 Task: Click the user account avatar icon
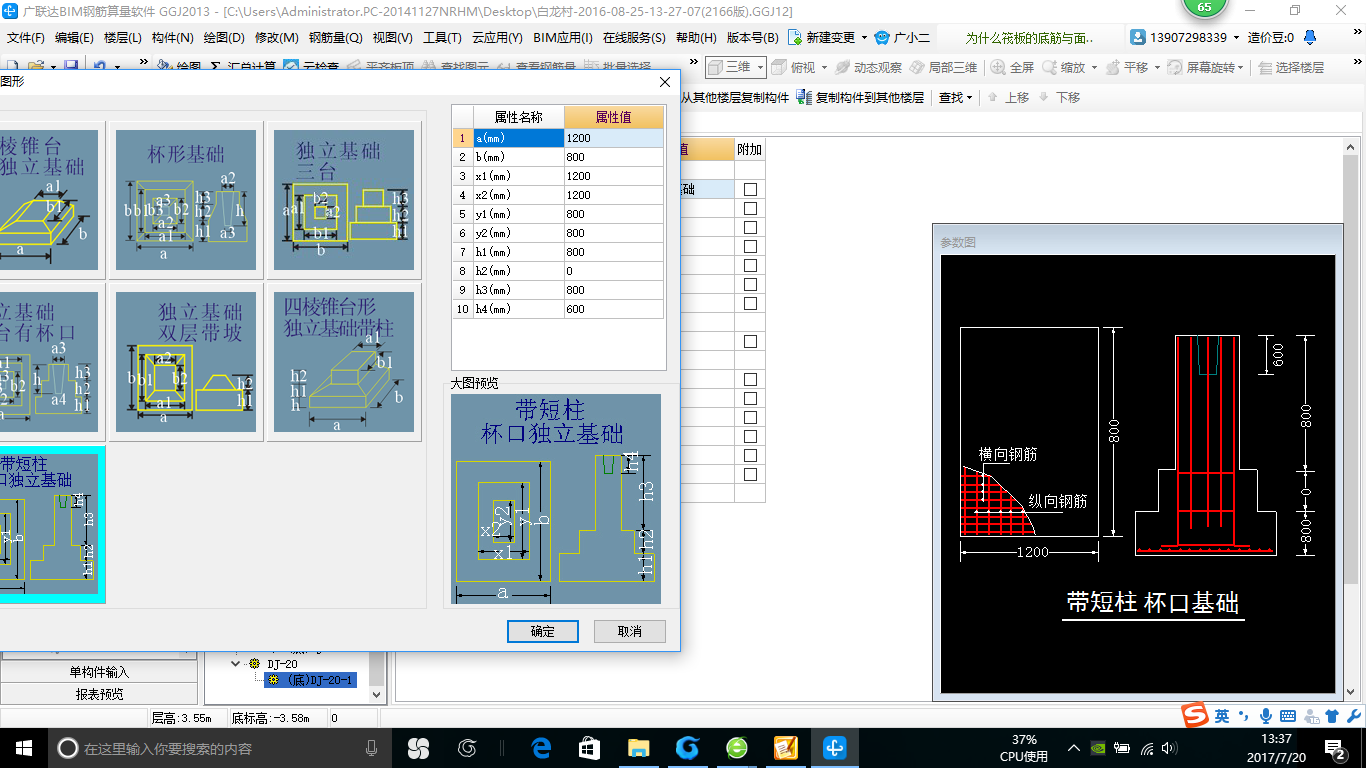(x=1138, y=37)
